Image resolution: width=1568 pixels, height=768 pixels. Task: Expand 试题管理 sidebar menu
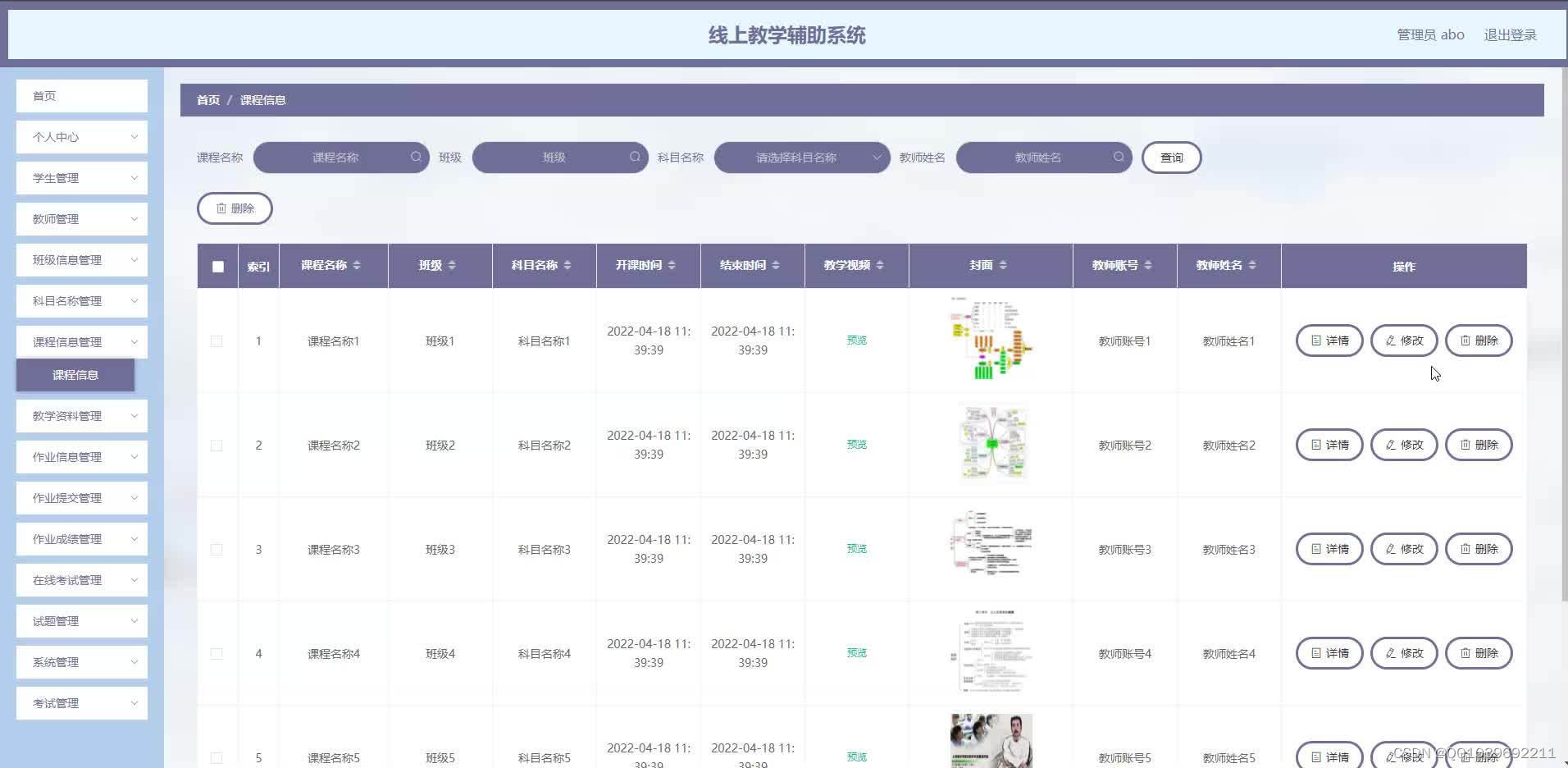pos(82,621)
